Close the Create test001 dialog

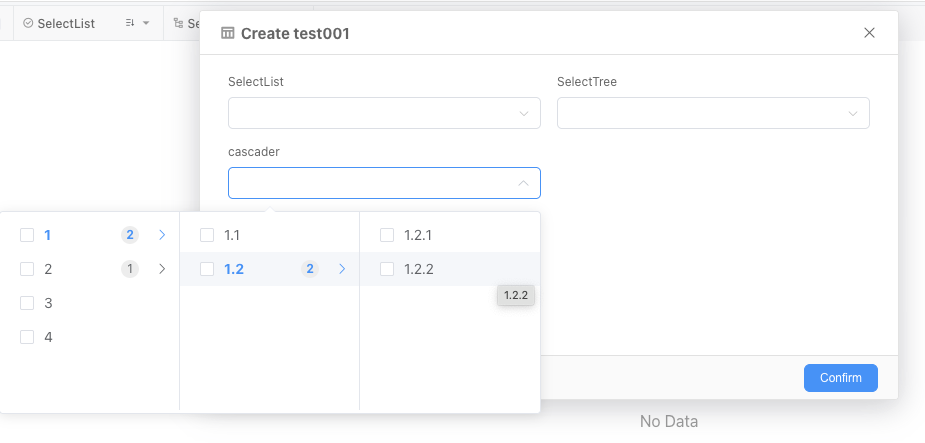click(869, 33)
